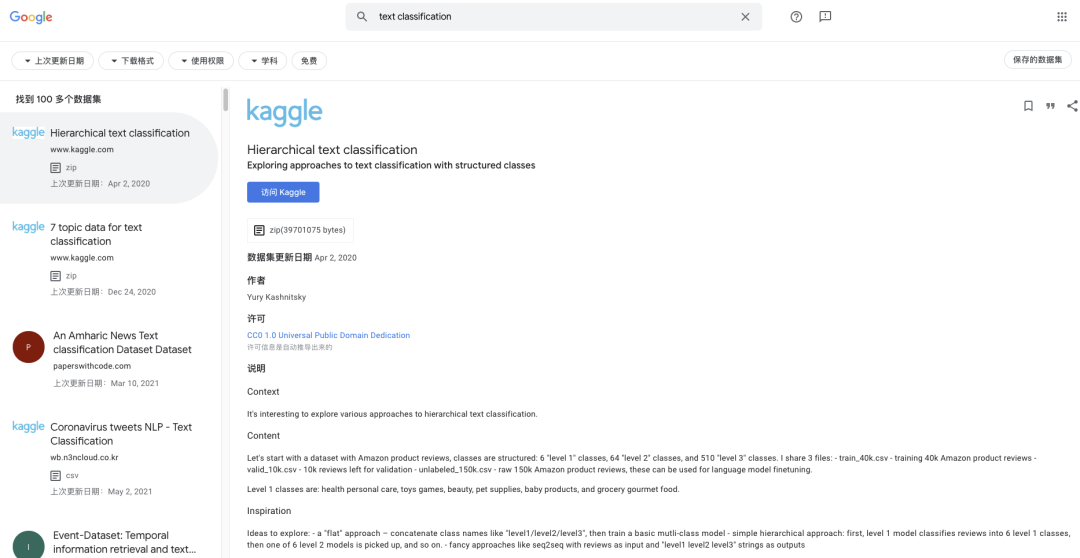Image resolution: width=1080 pixels, height=558 pixels.
Task: Bookmark this dataset with the save icon
Action: coord(1028,106)
